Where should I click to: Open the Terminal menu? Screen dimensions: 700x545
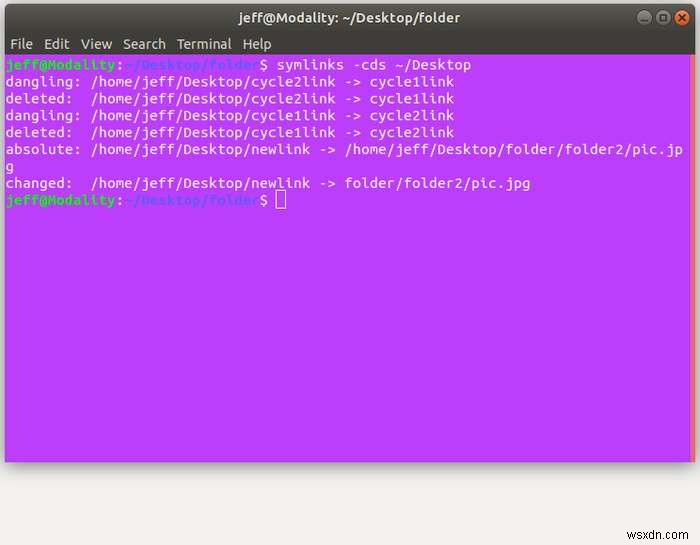(x=204, y=44)
